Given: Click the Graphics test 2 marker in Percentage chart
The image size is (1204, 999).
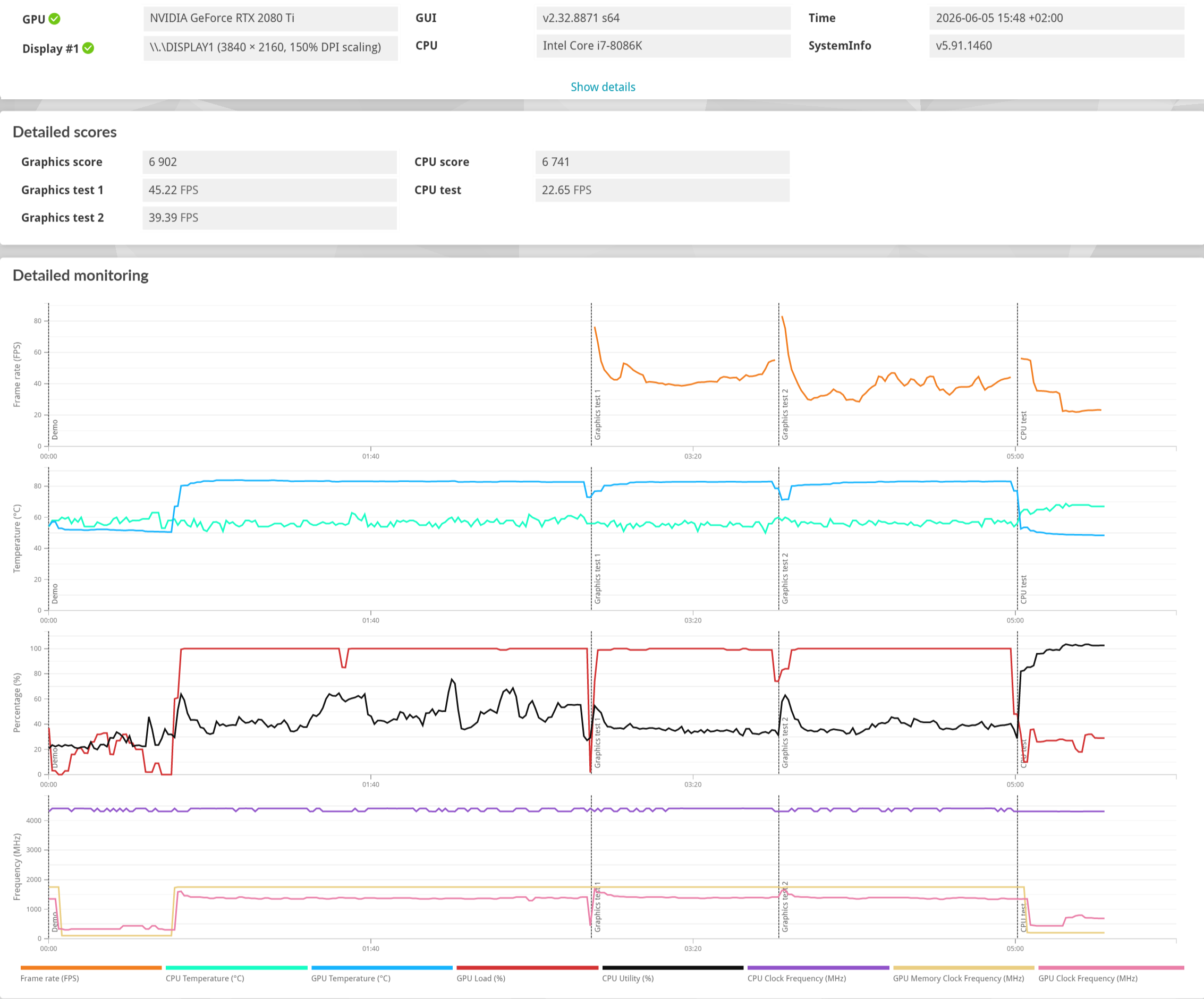Looking at the screenshot, I should 785,742.
